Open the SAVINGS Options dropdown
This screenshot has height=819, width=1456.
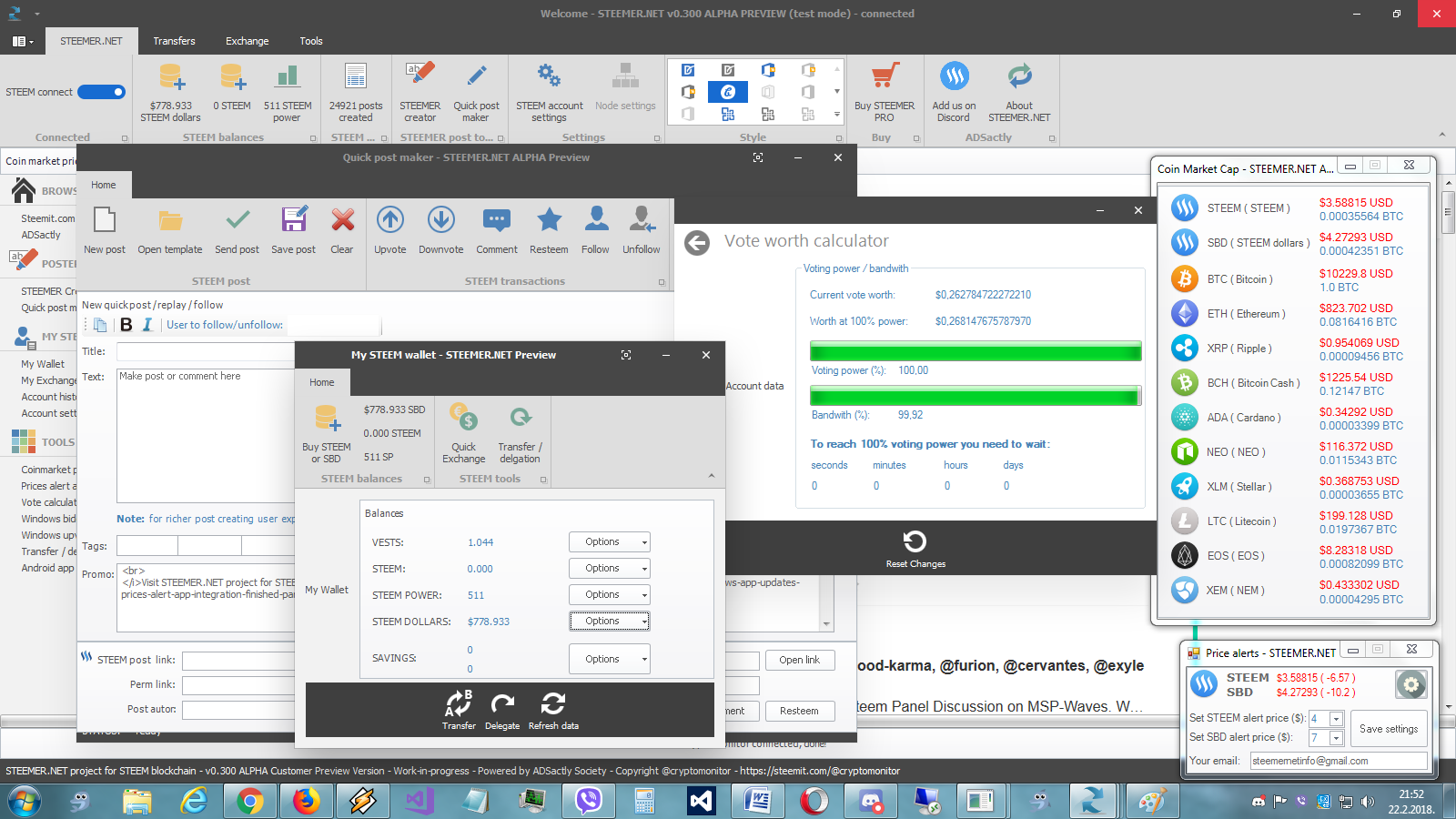coord(610,659)
